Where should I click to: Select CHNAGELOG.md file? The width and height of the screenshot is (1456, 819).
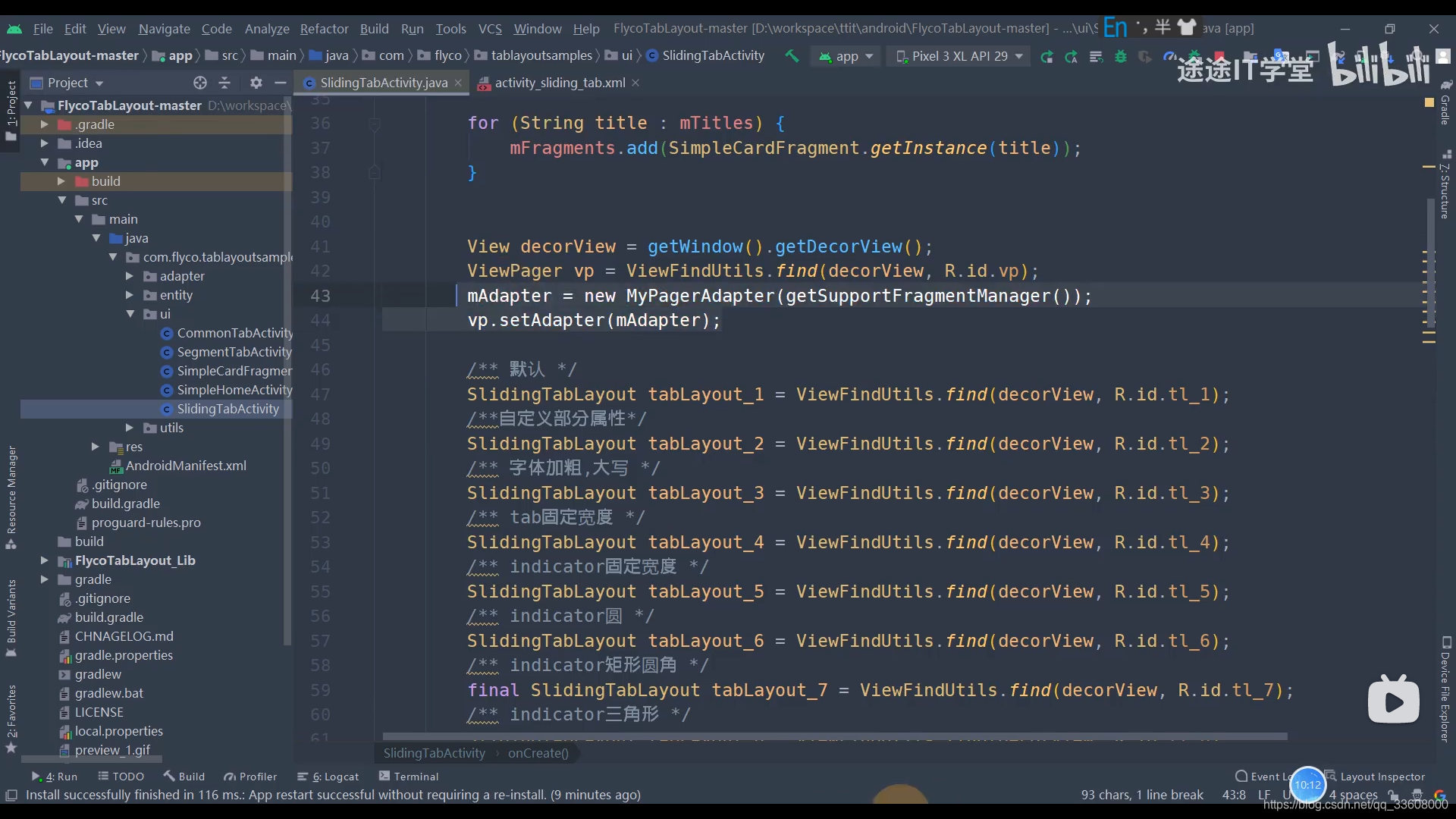tap(115, 636)
